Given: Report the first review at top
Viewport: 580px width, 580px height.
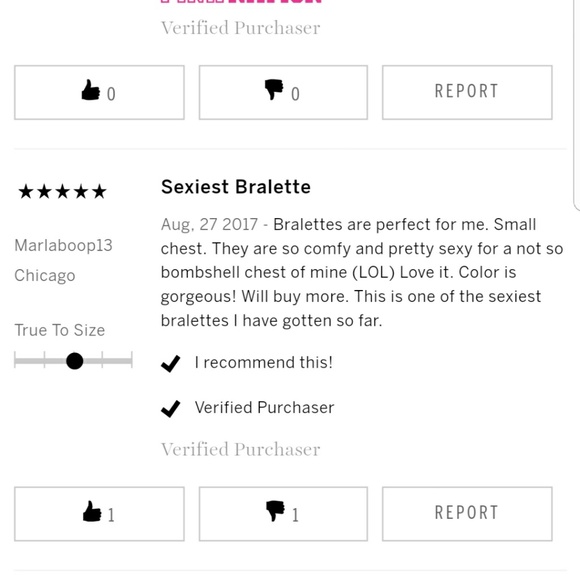Looking at the screenshot, I should point(467,92).
